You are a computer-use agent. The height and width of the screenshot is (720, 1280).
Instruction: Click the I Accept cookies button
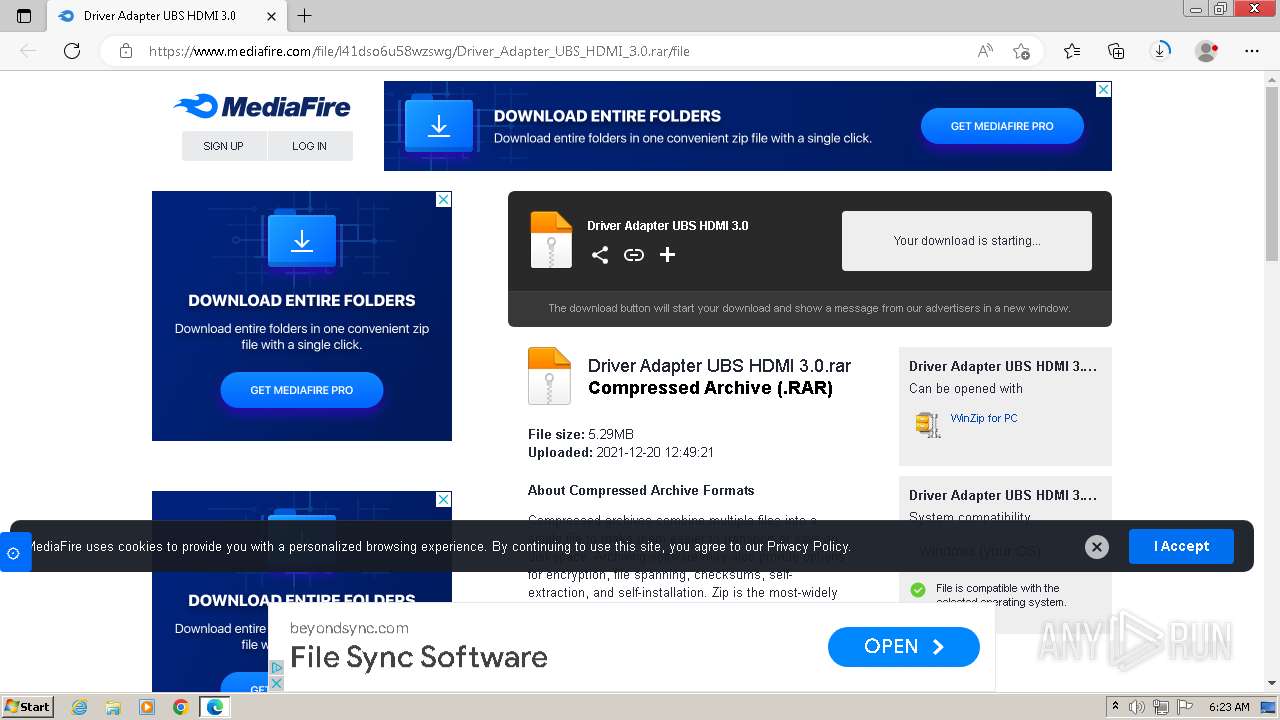point(1181,546)
